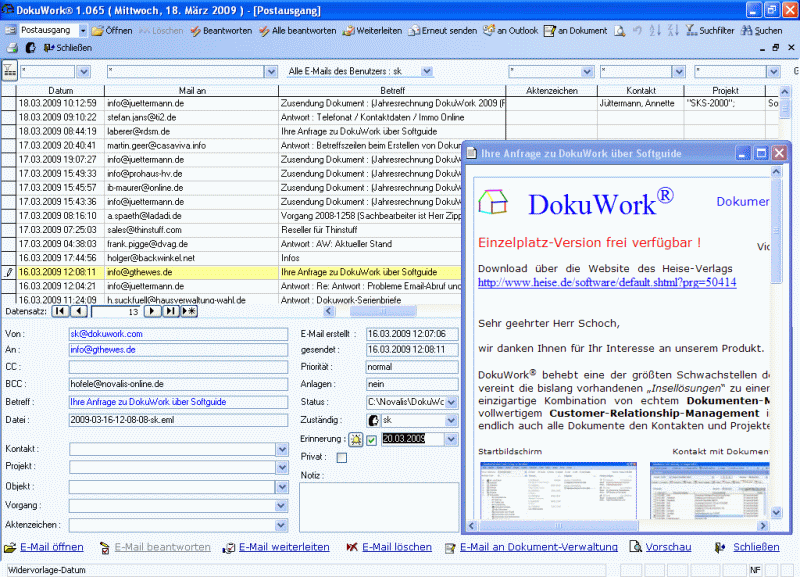Open the Aktenzeichen dropdown in the detail form

coord(282,525)
